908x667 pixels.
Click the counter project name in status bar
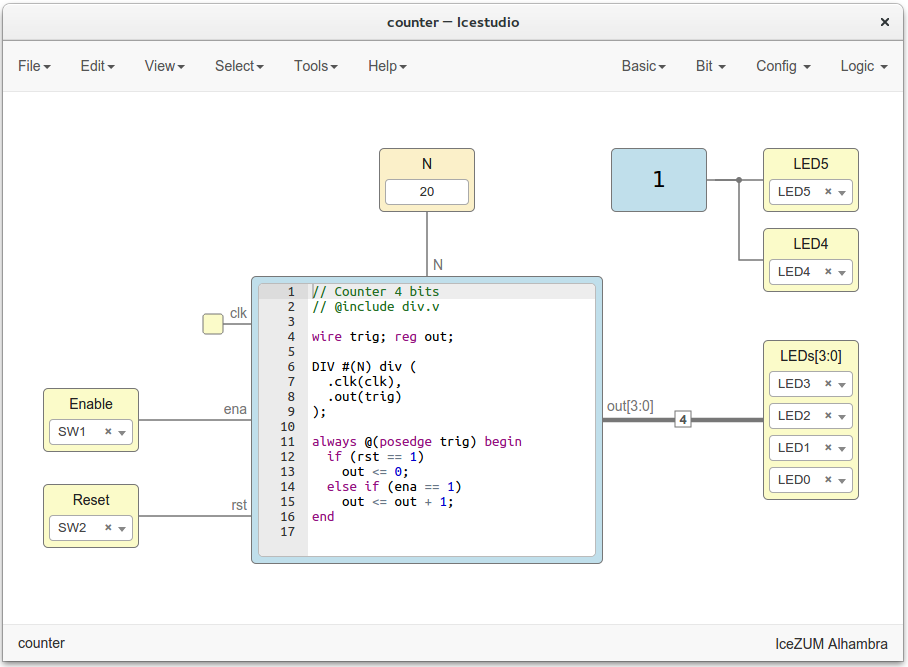pos(42,643)
